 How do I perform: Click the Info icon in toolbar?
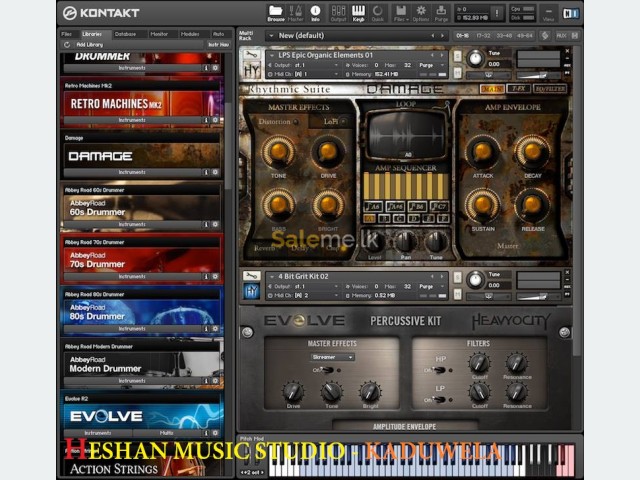click(316, 13)
